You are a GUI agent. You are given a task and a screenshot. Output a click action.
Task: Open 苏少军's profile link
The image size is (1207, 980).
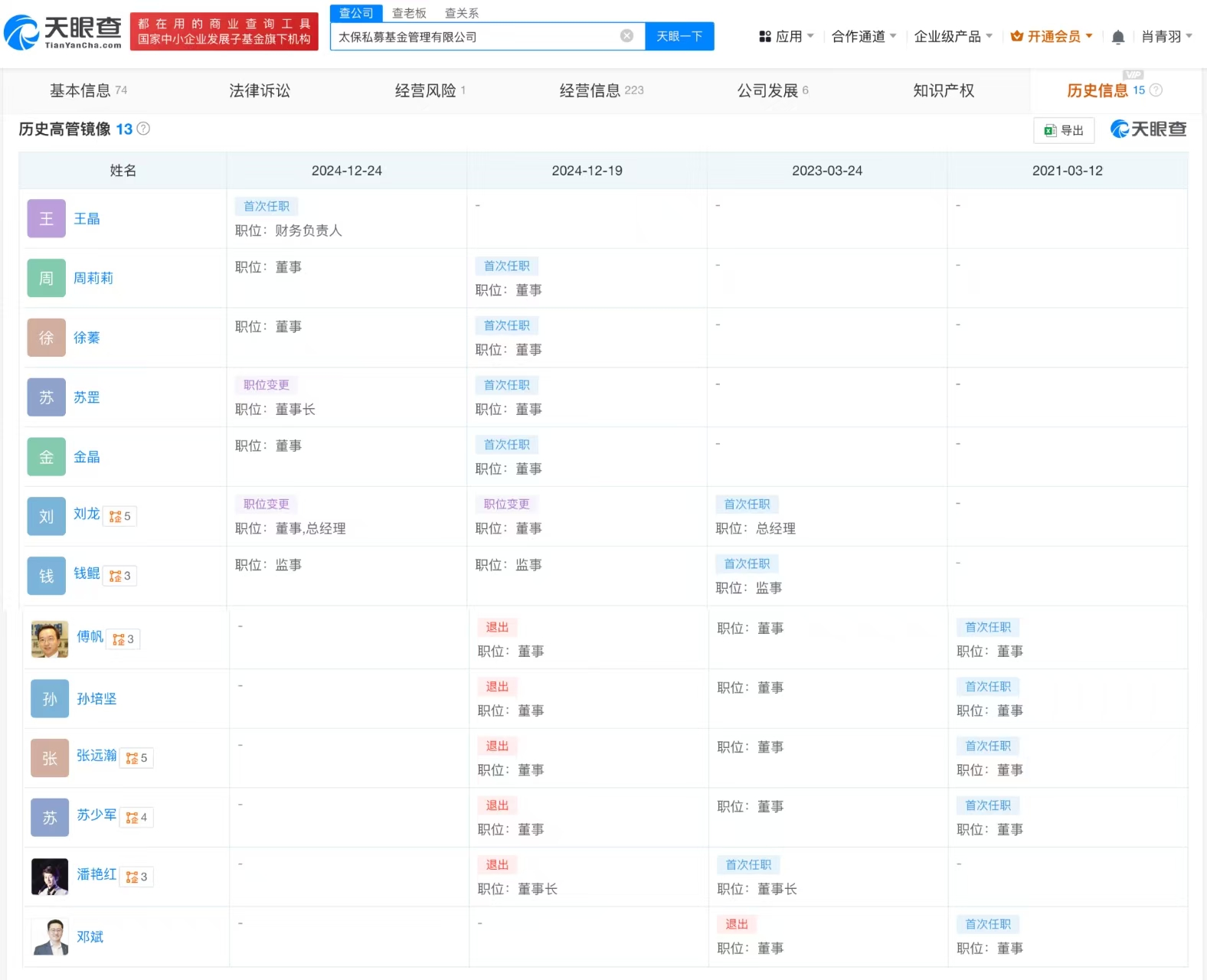tap(96, 815)
